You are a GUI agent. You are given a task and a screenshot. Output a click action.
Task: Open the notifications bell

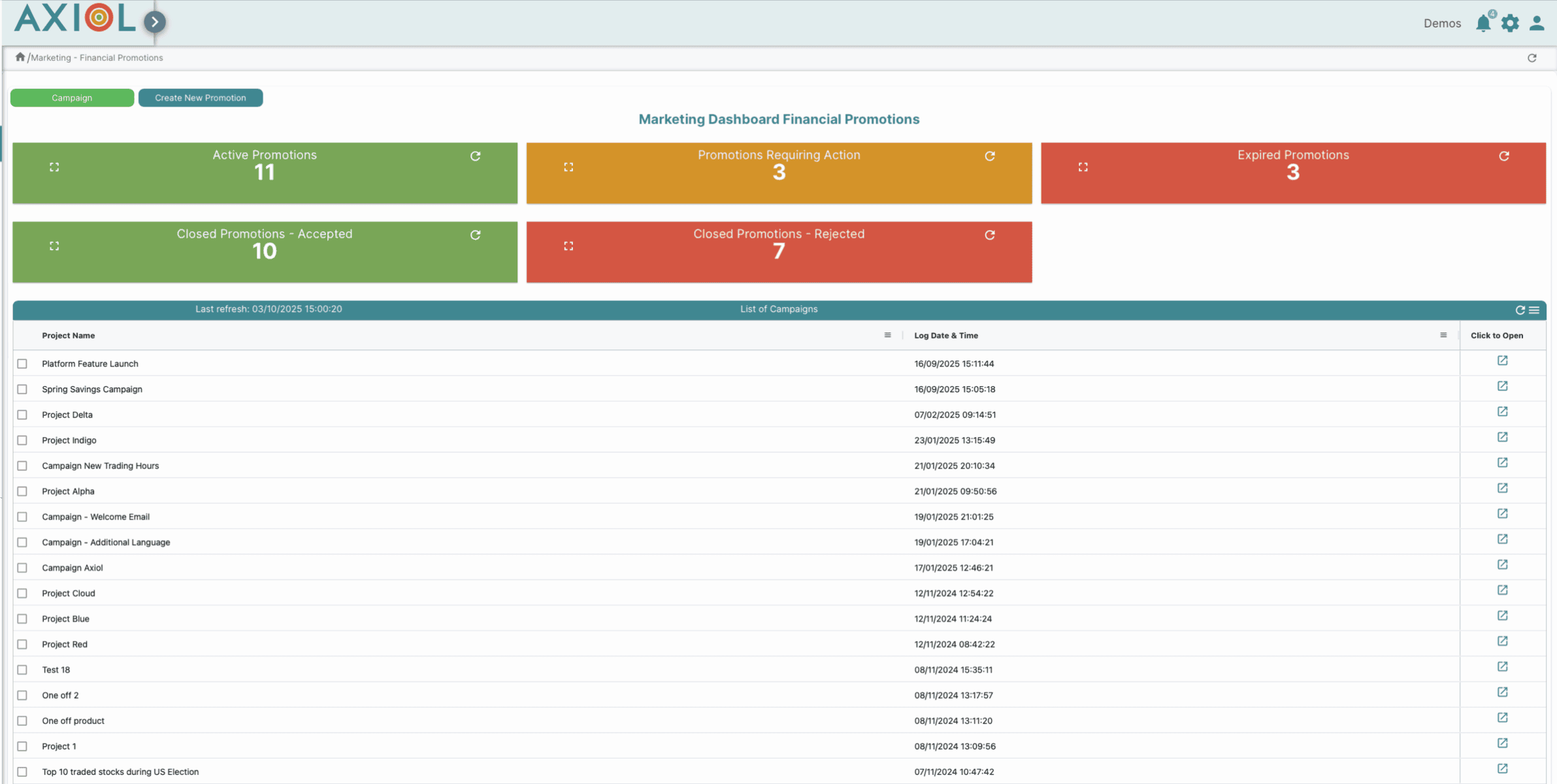pos(1483,24)
